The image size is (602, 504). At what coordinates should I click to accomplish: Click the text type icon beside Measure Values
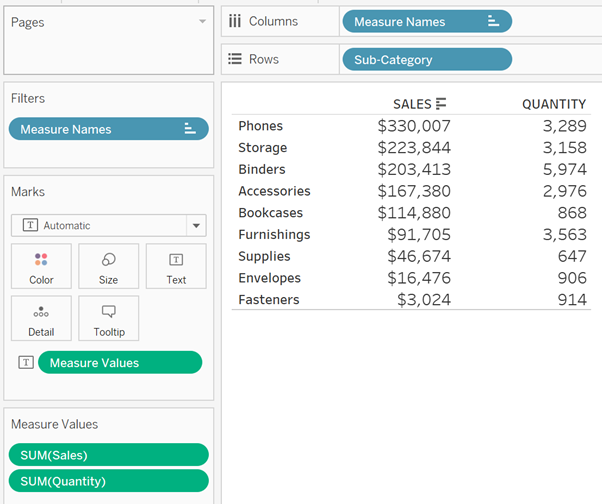(26, 363)
